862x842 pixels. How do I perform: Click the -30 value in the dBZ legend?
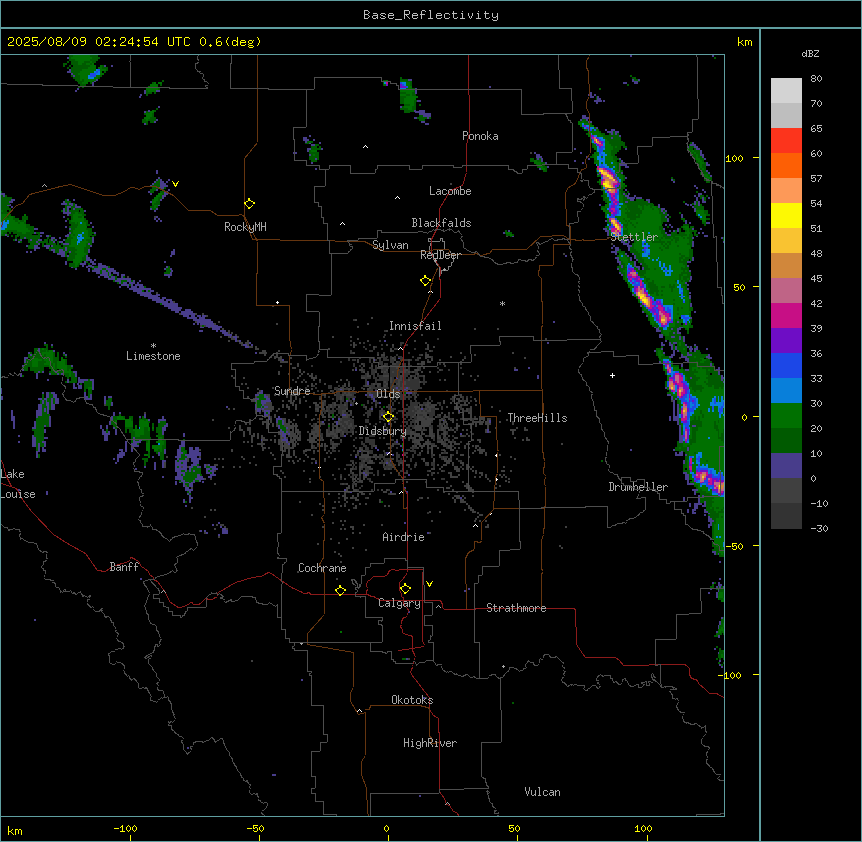pos(819,528)
